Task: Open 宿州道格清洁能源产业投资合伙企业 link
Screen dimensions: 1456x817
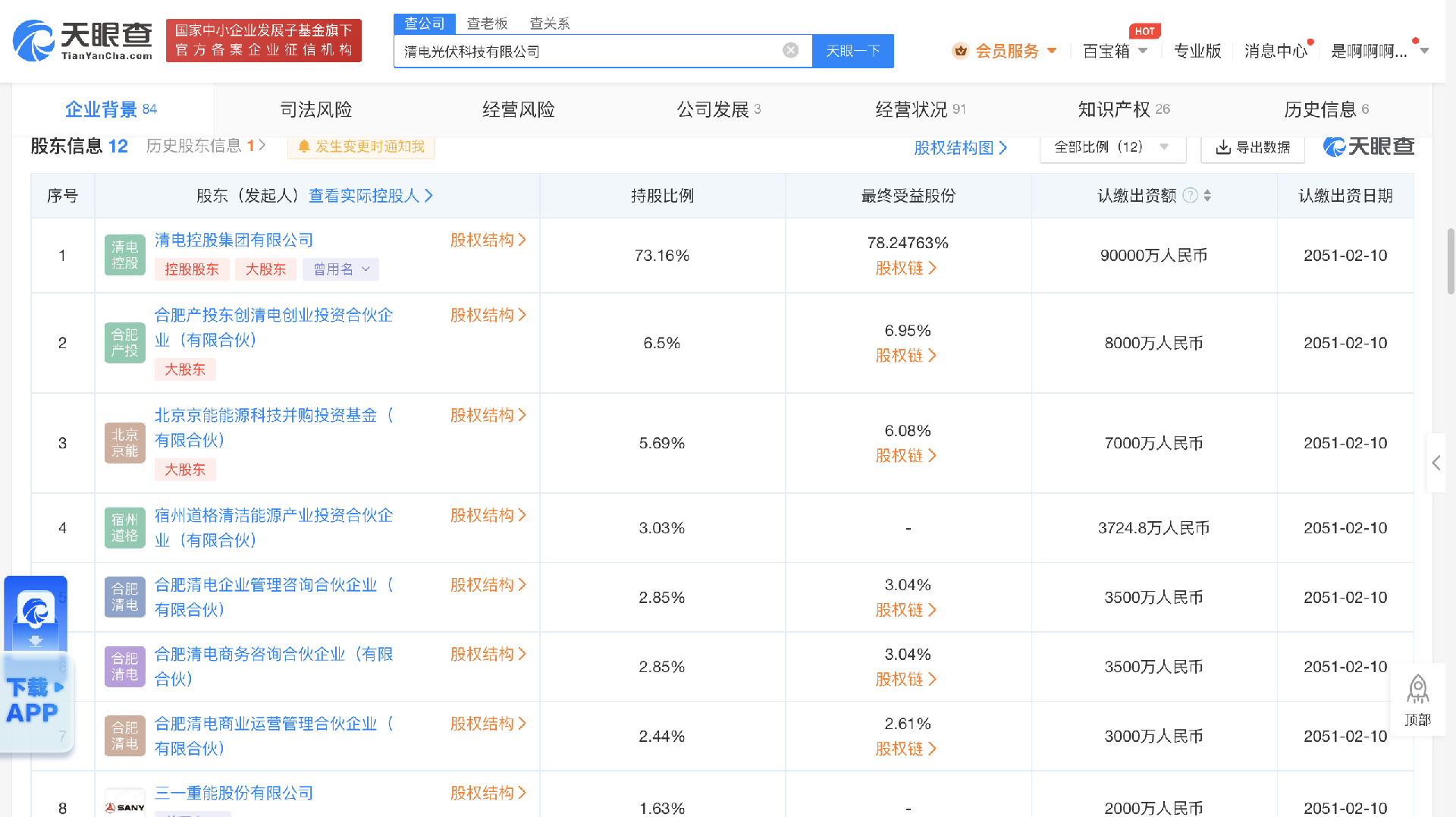Action: click(274, 527)
